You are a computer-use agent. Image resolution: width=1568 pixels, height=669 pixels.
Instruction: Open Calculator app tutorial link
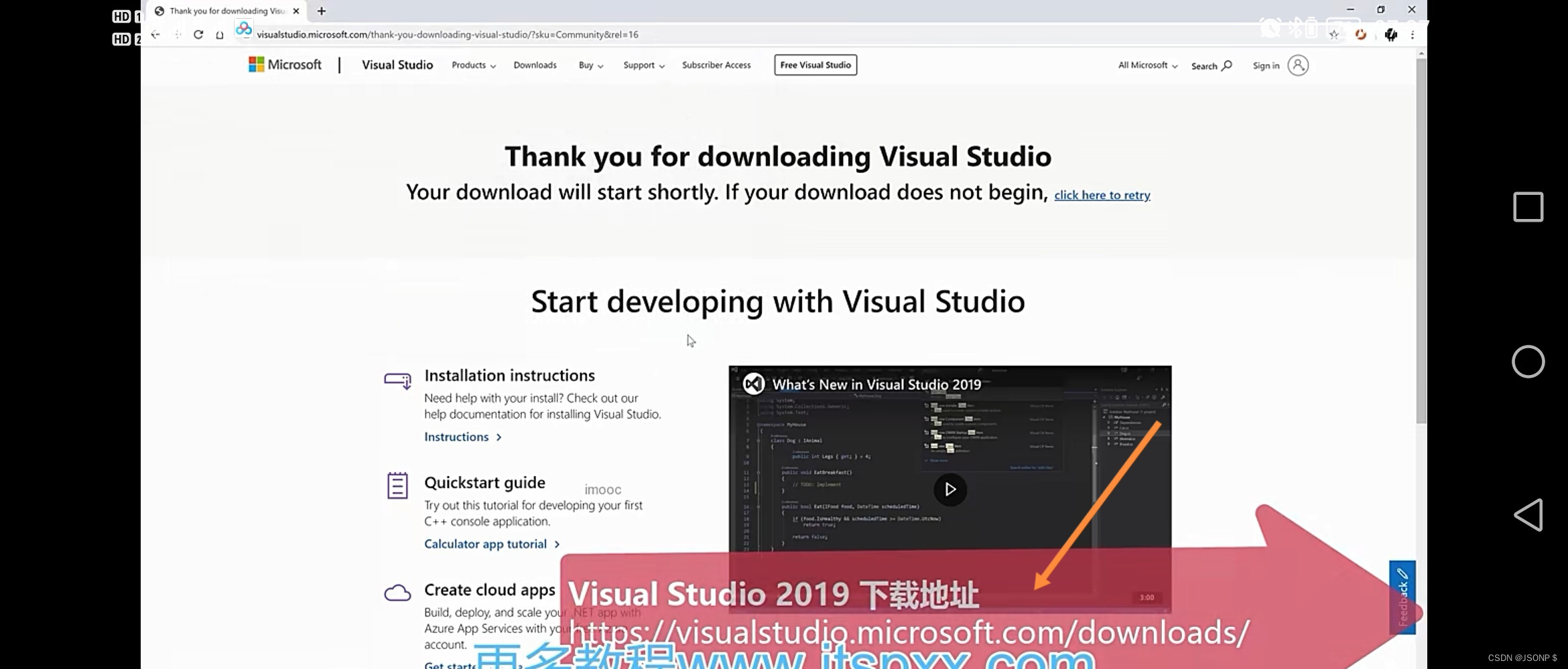[492, 544]
